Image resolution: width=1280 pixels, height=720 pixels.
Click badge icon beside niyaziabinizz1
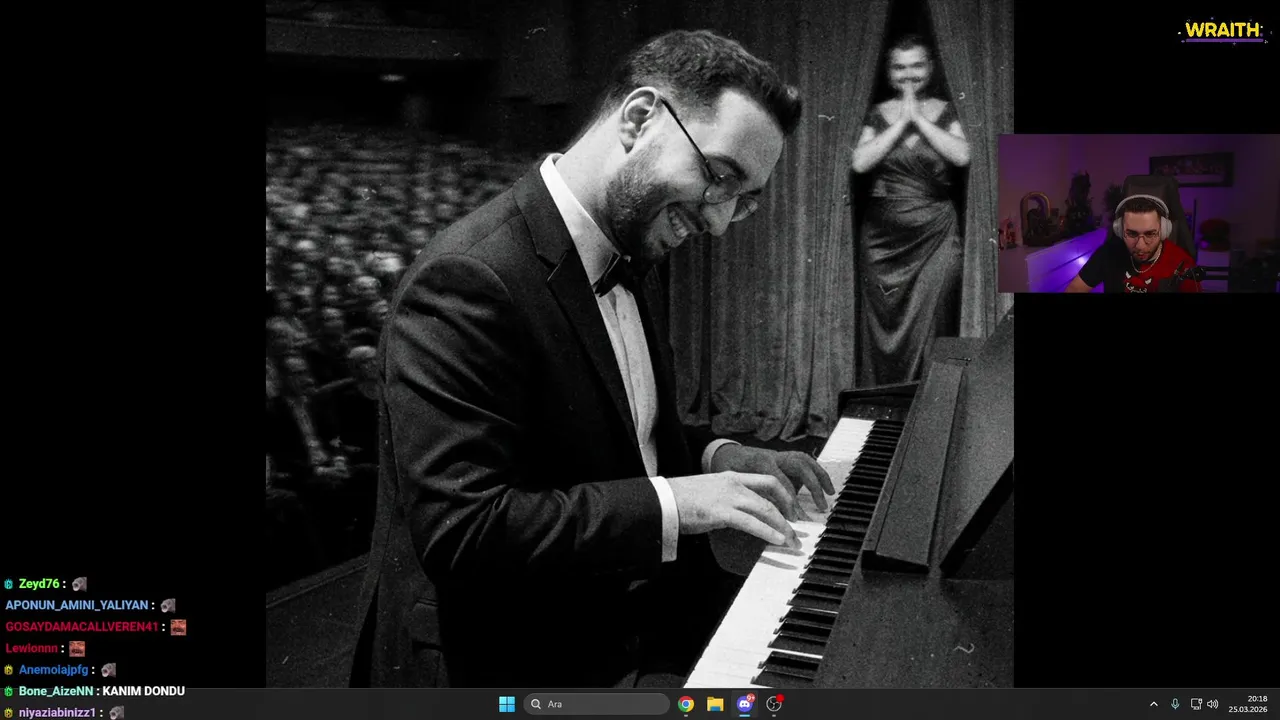tap(9, 713)
